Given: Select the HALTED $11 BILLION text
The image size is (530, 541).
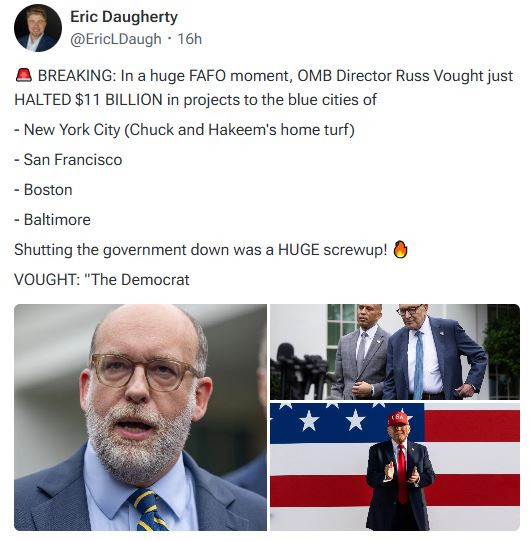Looking at the screenshot, I should [x=88, y=100].
